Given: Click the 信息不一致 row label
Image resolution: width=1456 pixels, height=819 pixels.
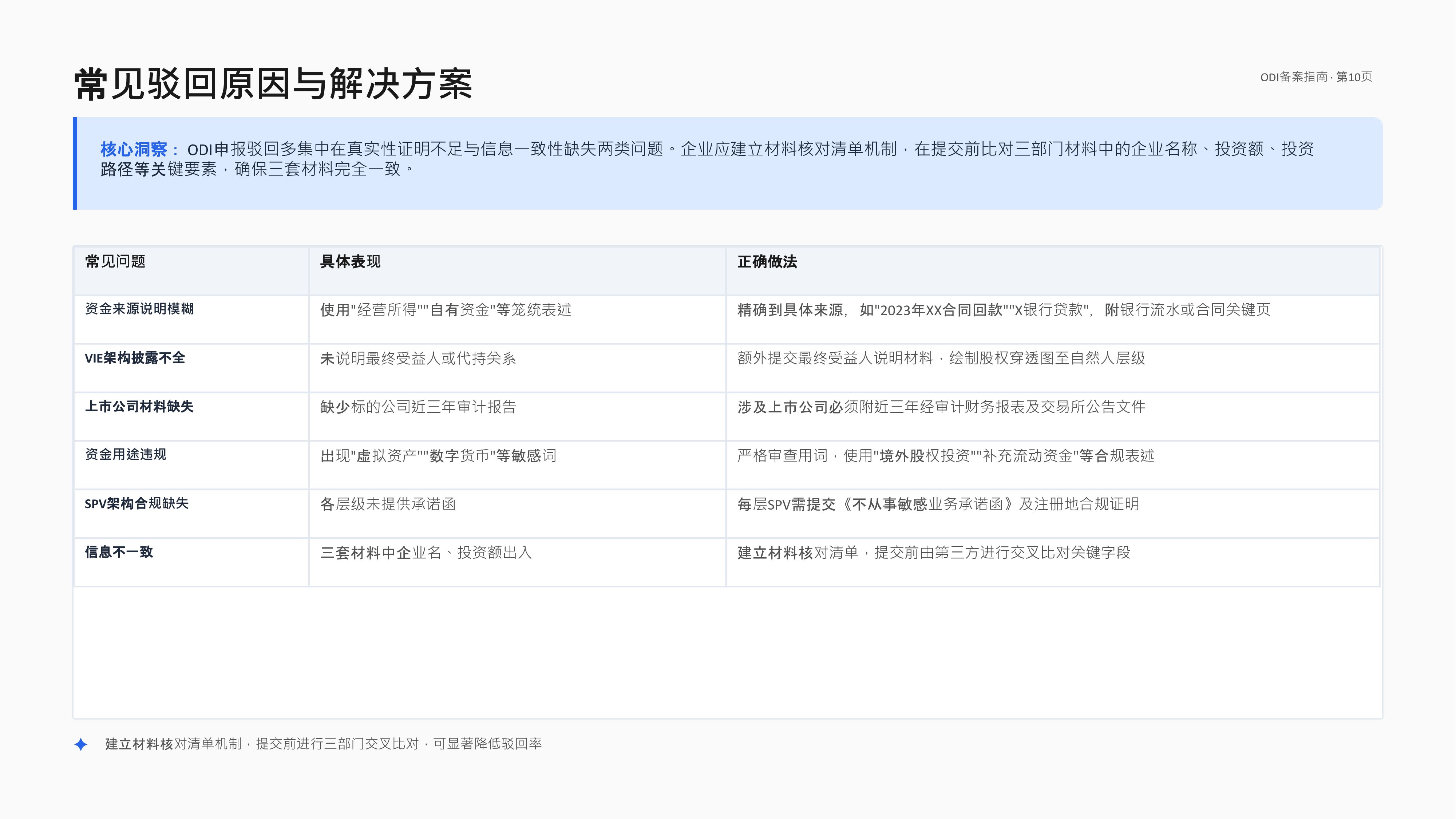Looking at the screenshot, I should point(119,552).
